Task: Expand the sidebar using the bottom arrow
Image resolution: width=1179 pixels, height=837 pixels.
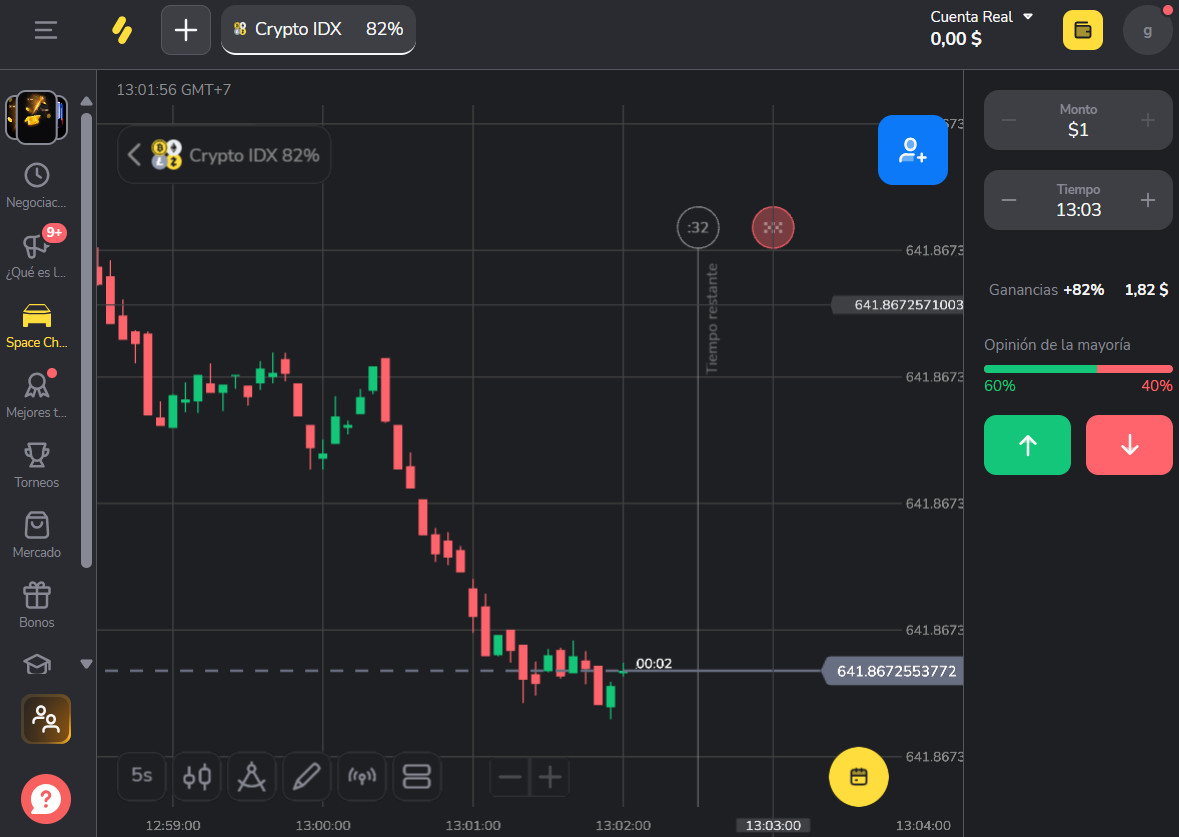Action: pos(86,663)
